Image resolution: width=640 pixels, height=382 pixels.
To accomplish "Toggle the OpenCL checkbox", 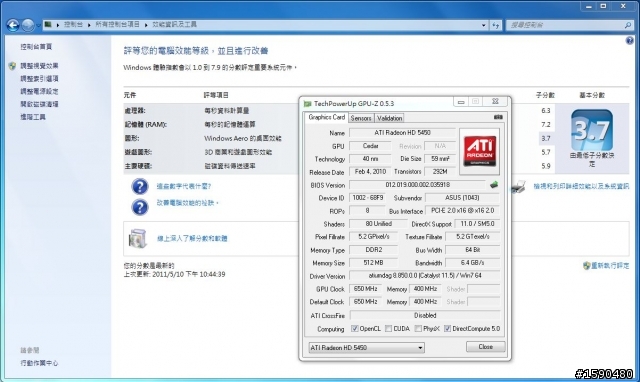I will tap(355, 329).
